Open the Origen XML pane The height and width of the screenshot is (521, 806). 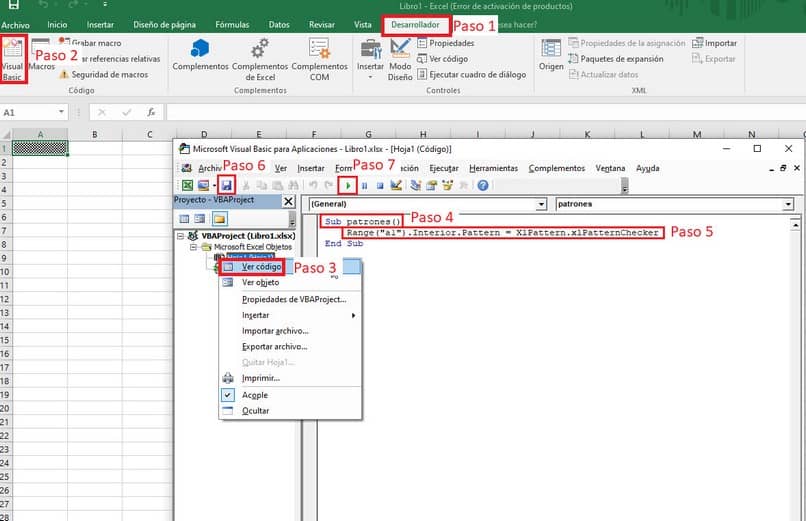coord(551,55)
